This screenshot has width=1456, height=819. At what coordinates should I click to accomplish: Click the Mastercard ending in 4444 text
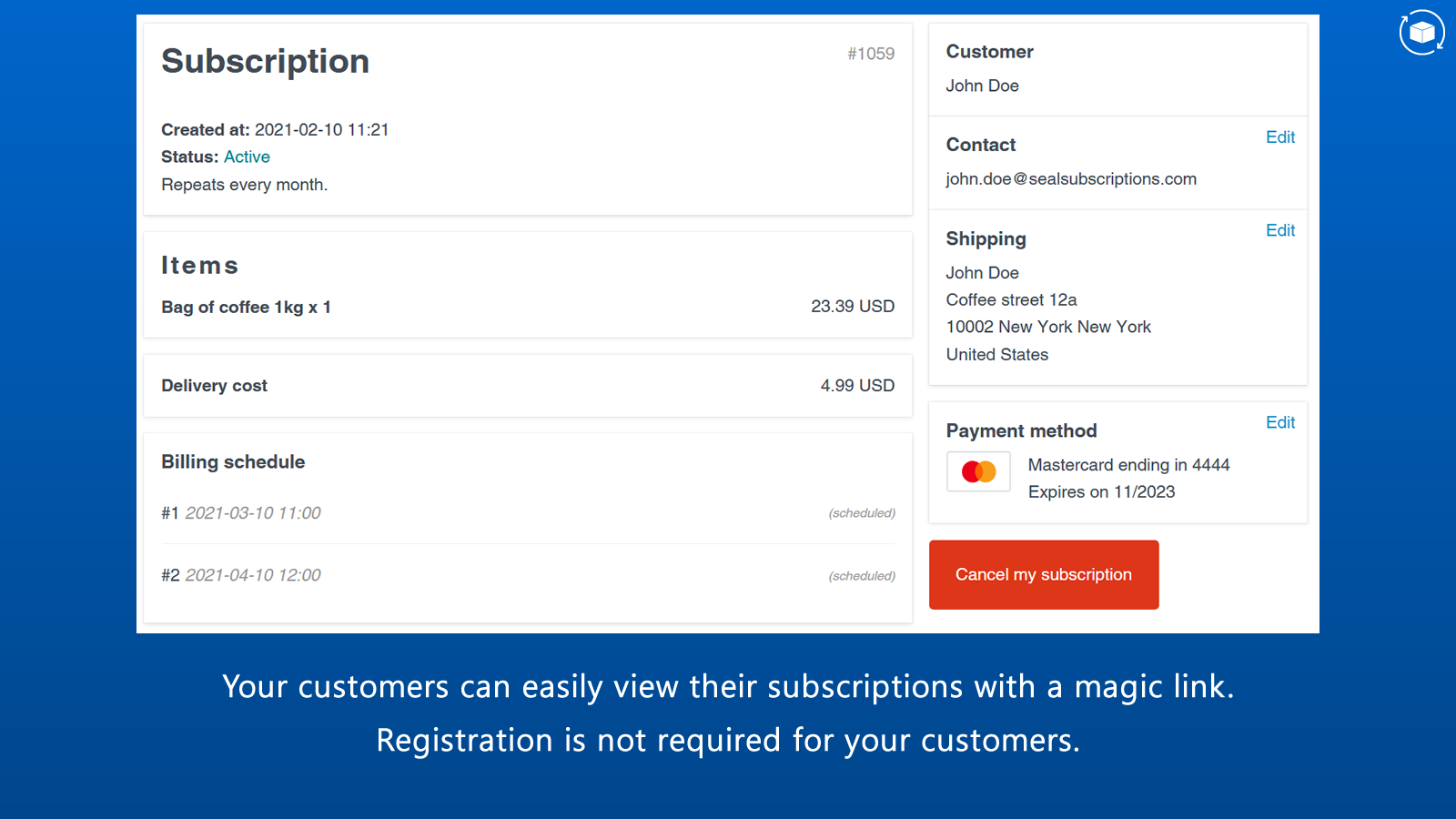click(1128, 465)
